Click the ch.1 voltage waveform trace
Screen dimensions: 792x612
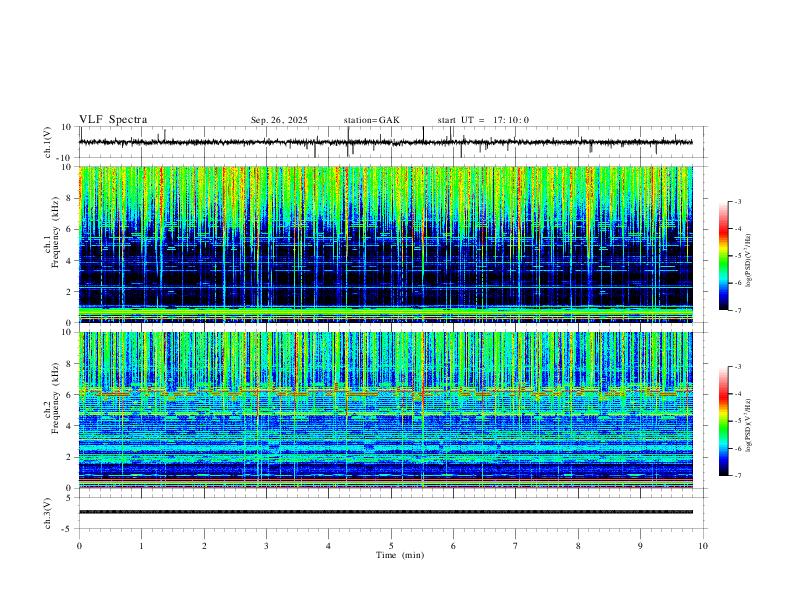point(385,142)
